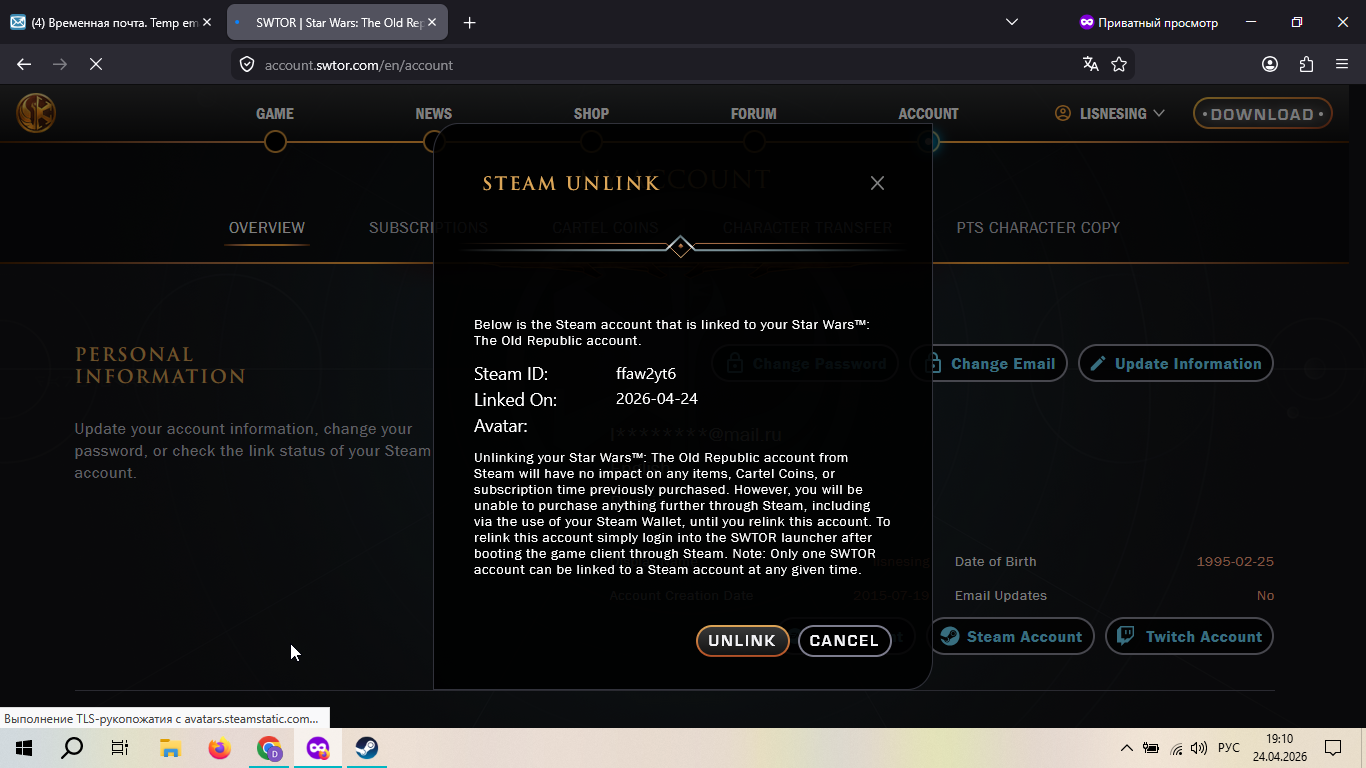Click the Update Information button
The height and width of the screenshot is (768, 1366).
[x=1175, y=364]
